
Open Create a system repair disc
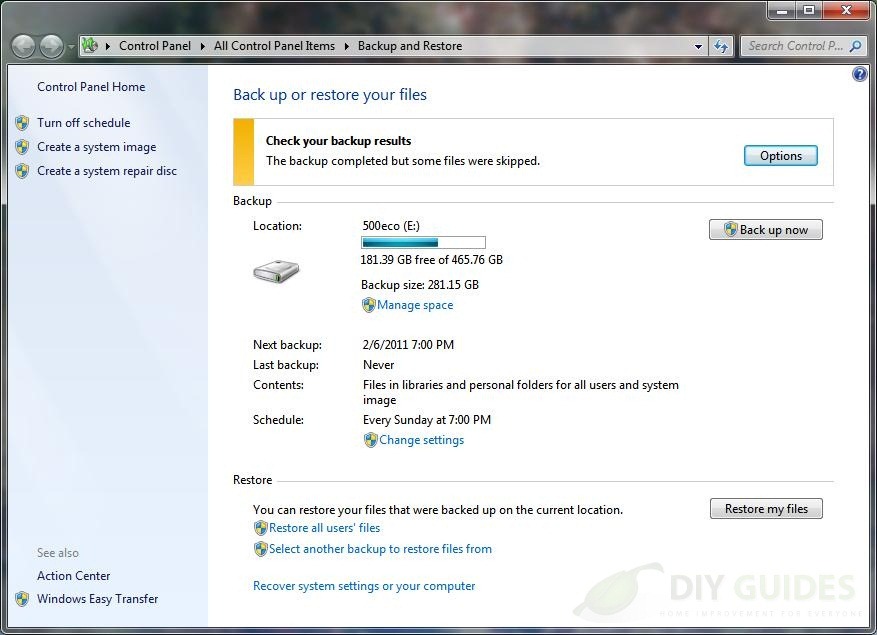[x=107, y=171]
